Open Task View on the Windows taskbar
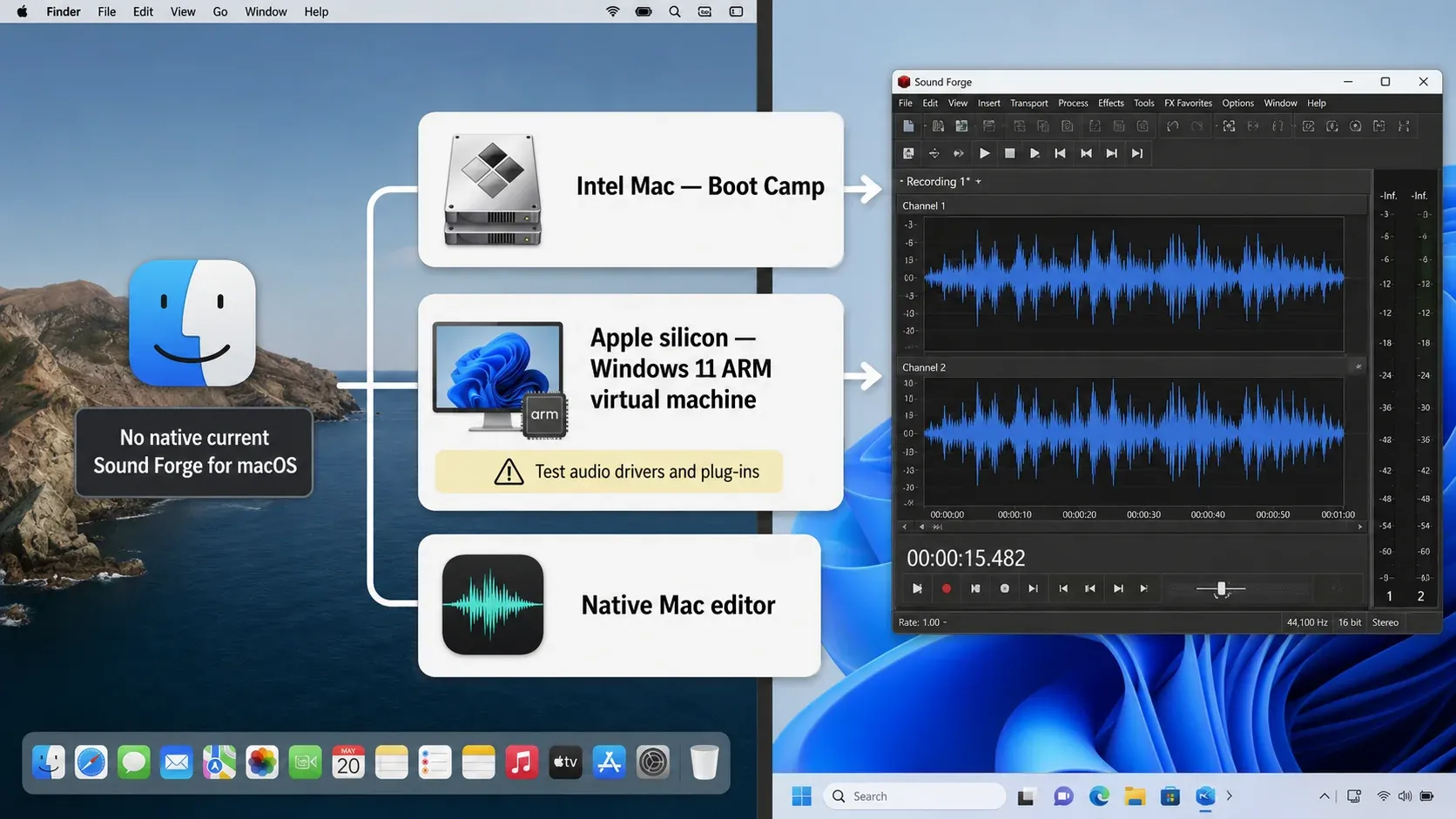Image resolution: width=1456 pixels, height=819 pixels. 1027,796
